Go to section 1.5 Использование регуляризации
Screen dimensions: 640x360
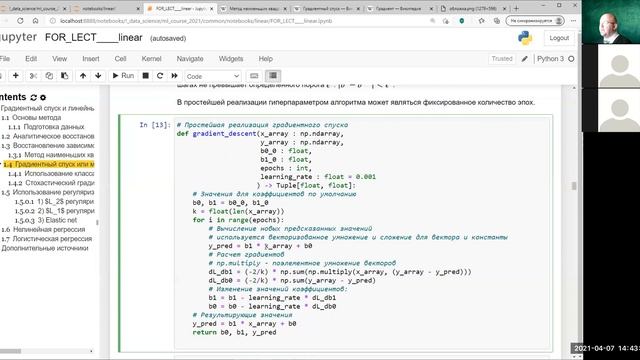(x=48, y=192)
